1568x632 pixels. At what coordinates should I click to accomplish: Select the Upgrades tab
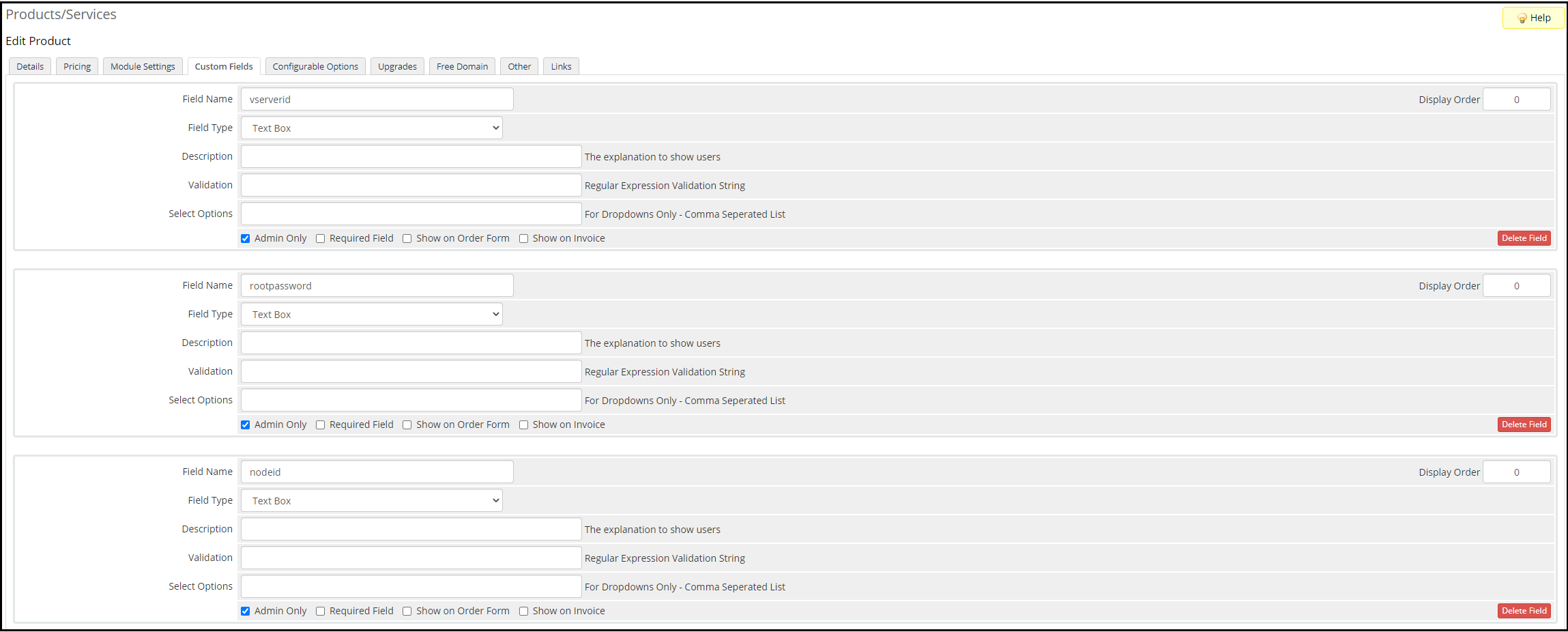[397, 67]
